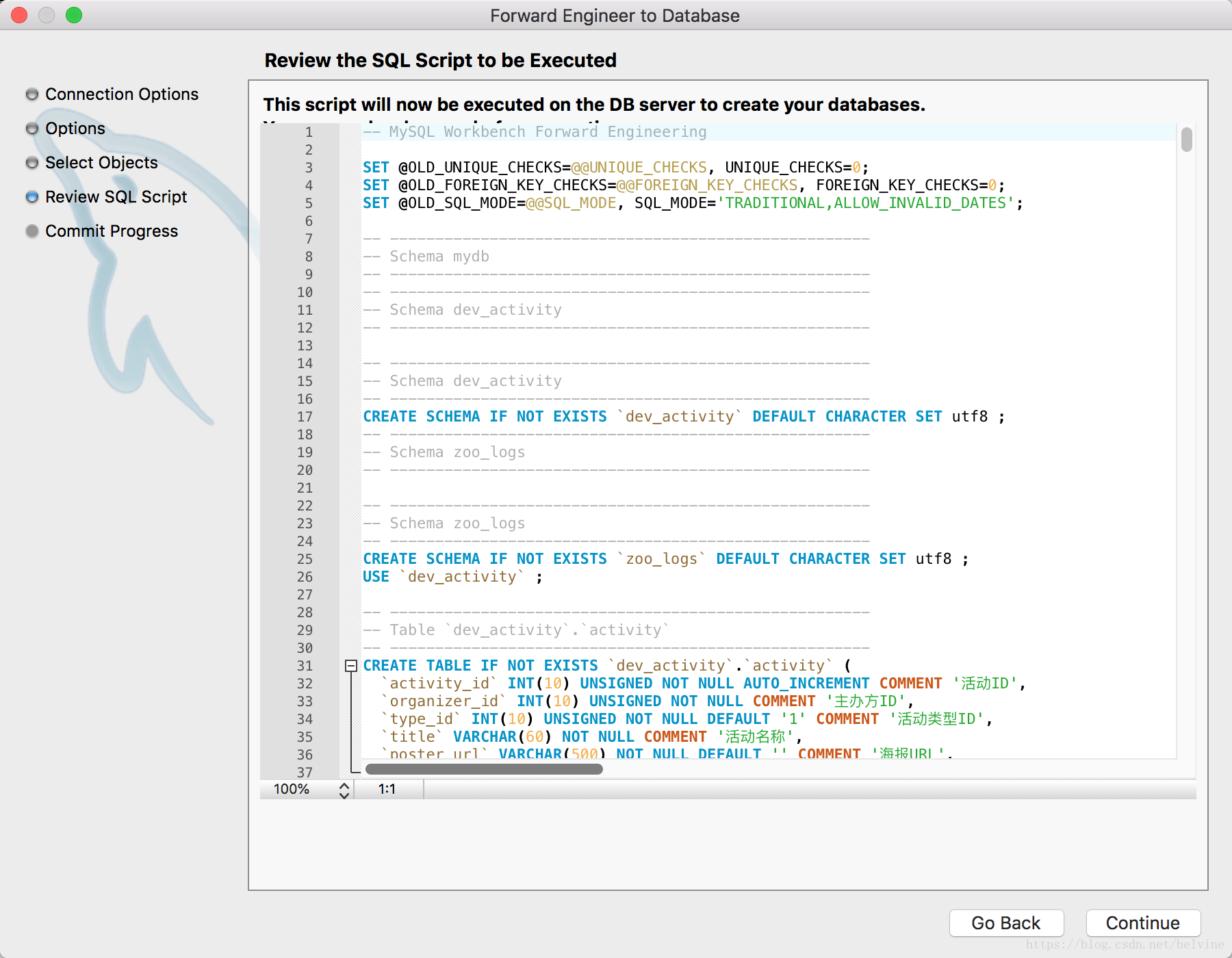Image resolution: width=1232 pixels, height=958 pixels.
Task: Click the red close window button
Action: [x=19, y=15]
